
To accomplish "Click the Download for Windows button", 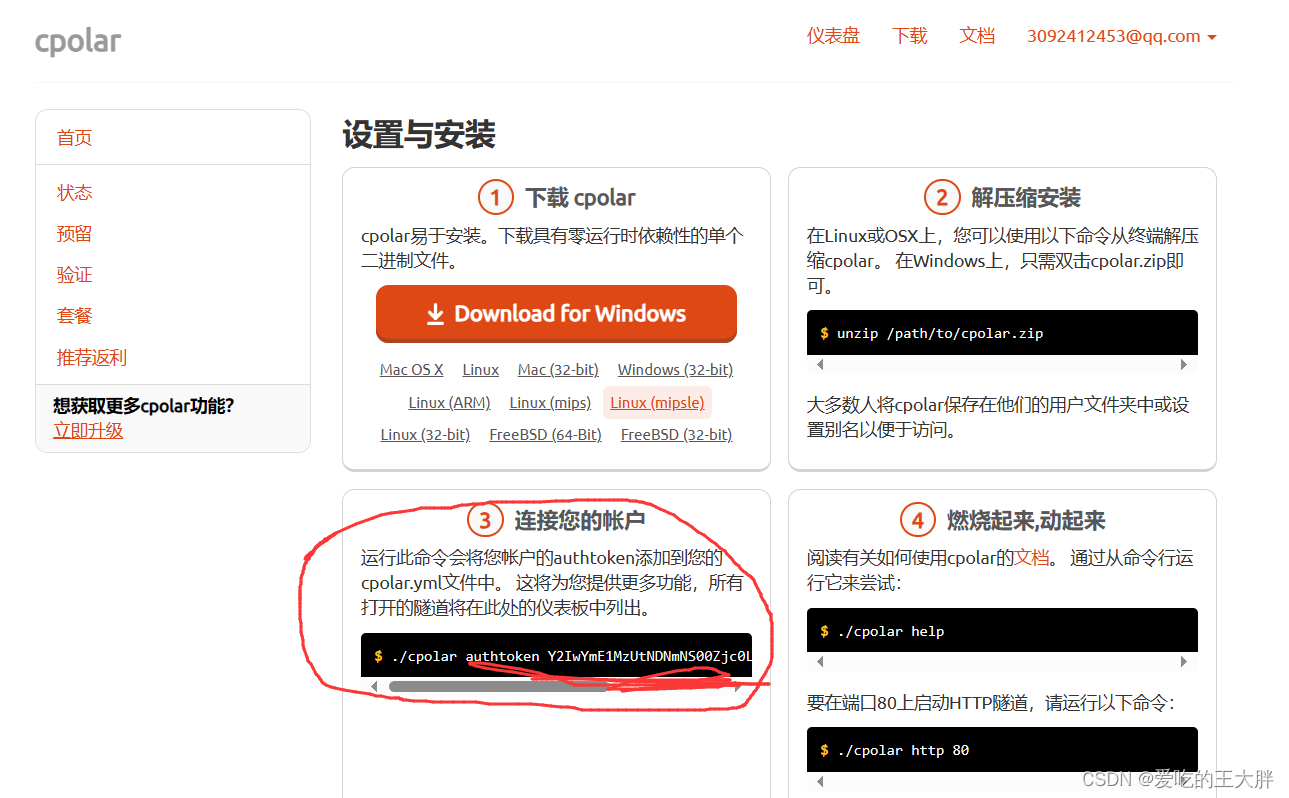I will [556, 313].
